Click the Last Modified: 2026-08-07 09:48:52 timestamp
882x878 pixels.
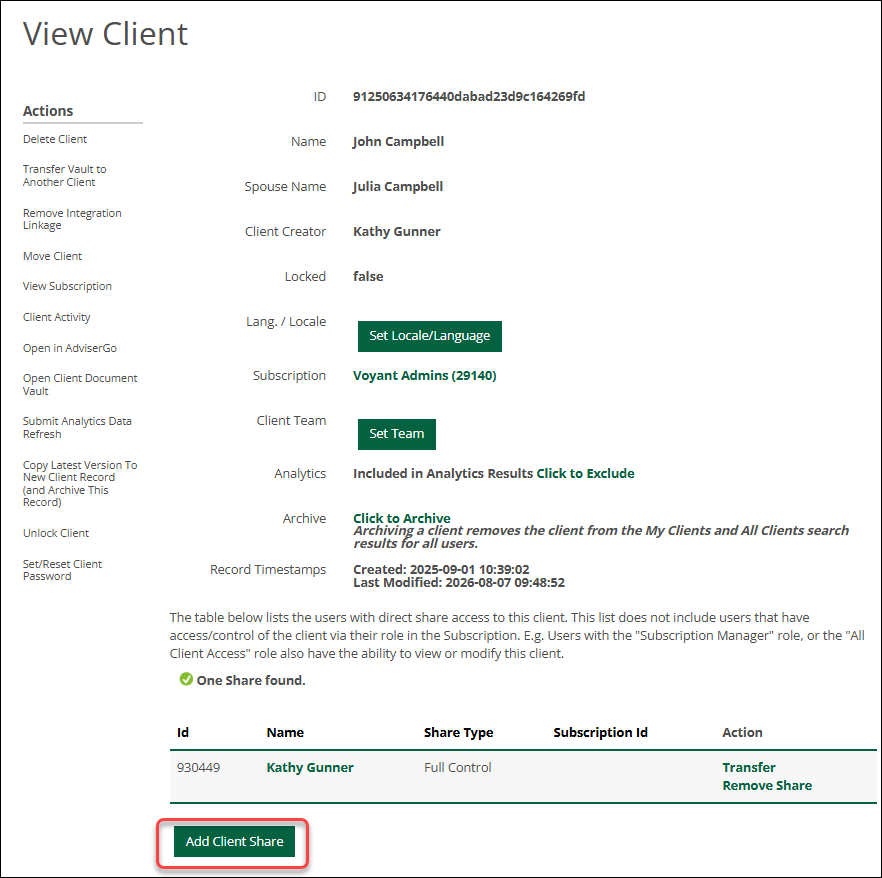point(459,583)
